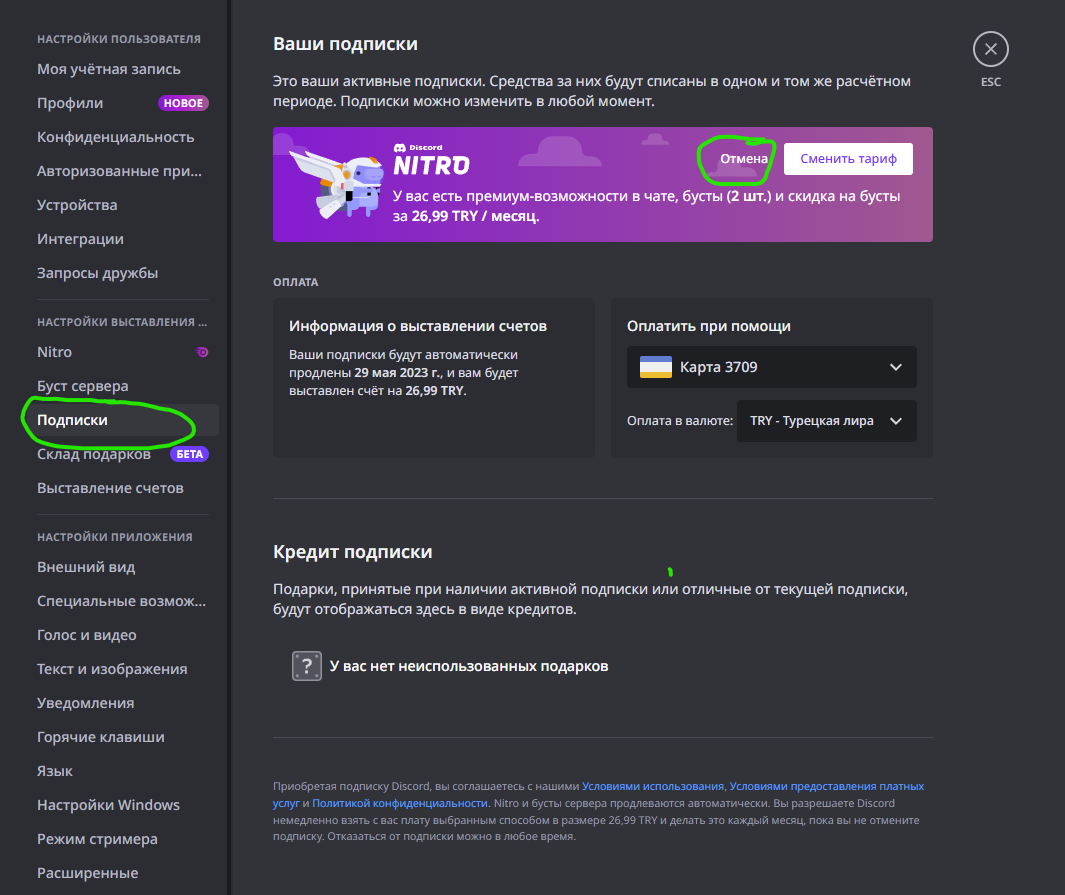Click 'Информация о выставлении счетов' heading
The width and height of the screenshot is (1065, 895).
418,326
